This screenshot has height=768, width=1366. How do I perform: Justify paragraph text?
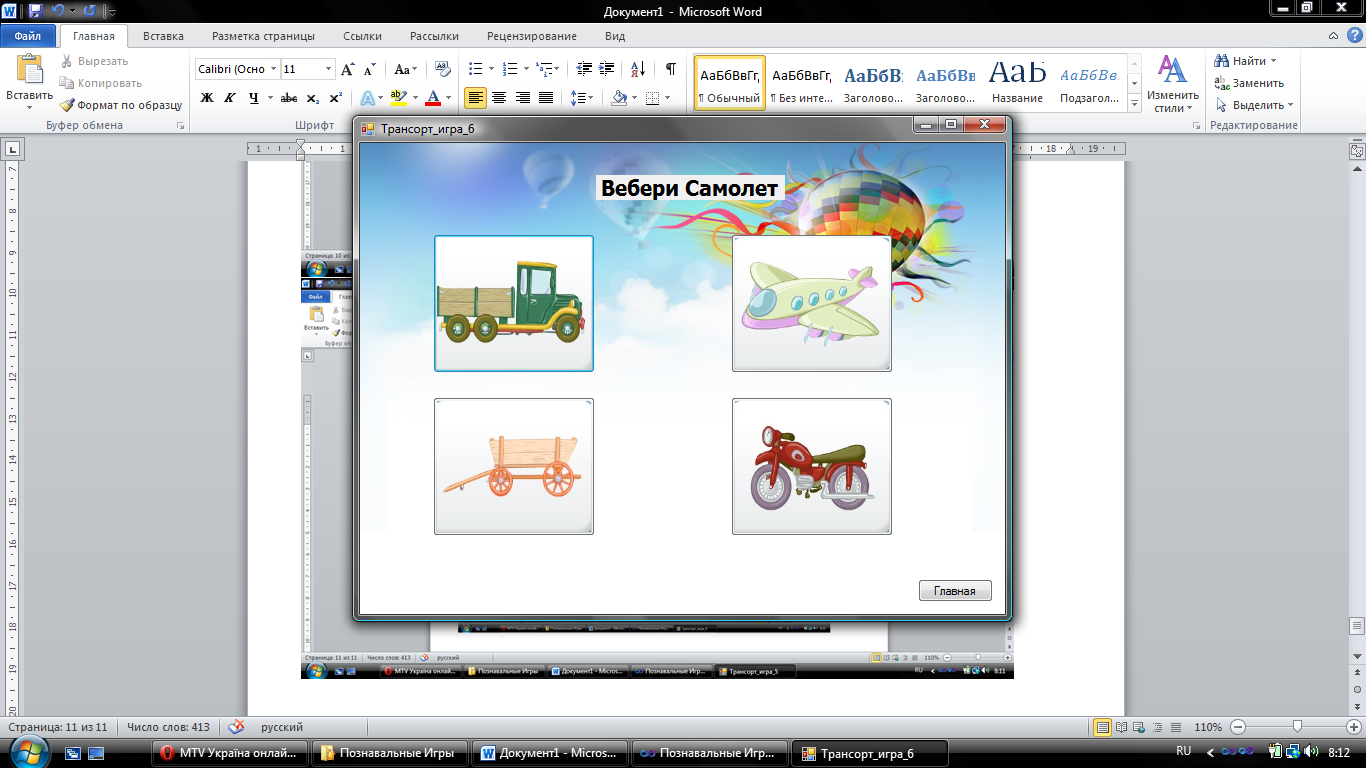click(x=546, y=98)
